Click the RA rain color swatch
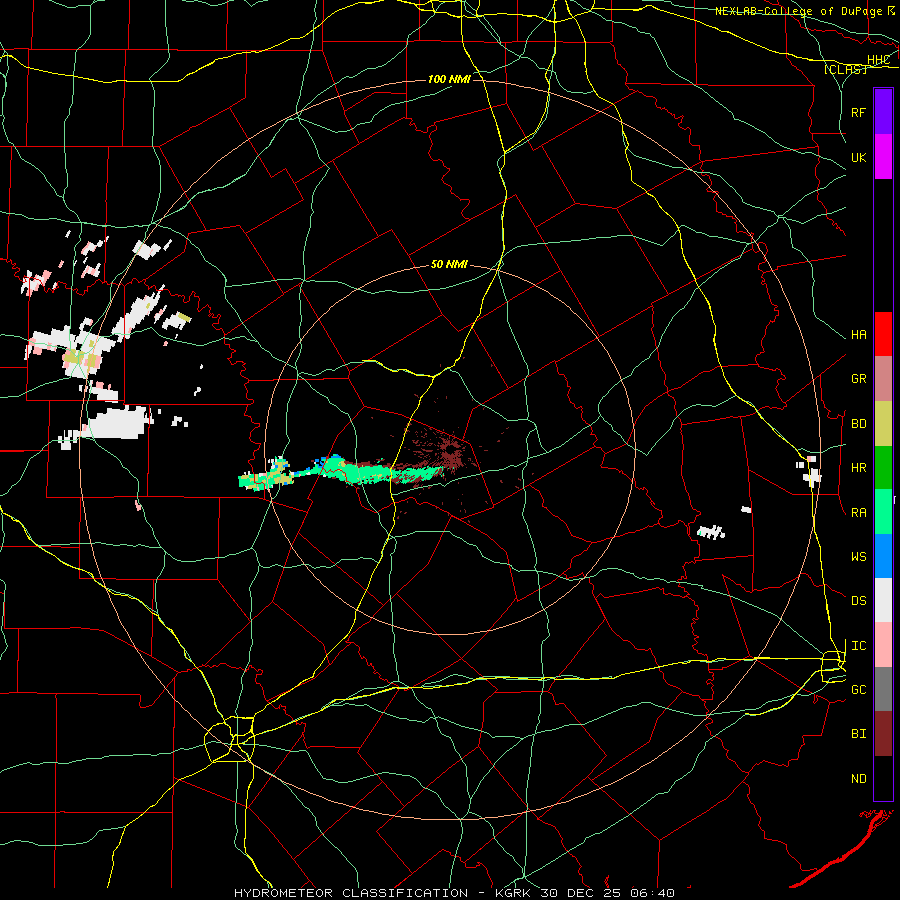Screen dimensions: 900x900 coord(883,512)
